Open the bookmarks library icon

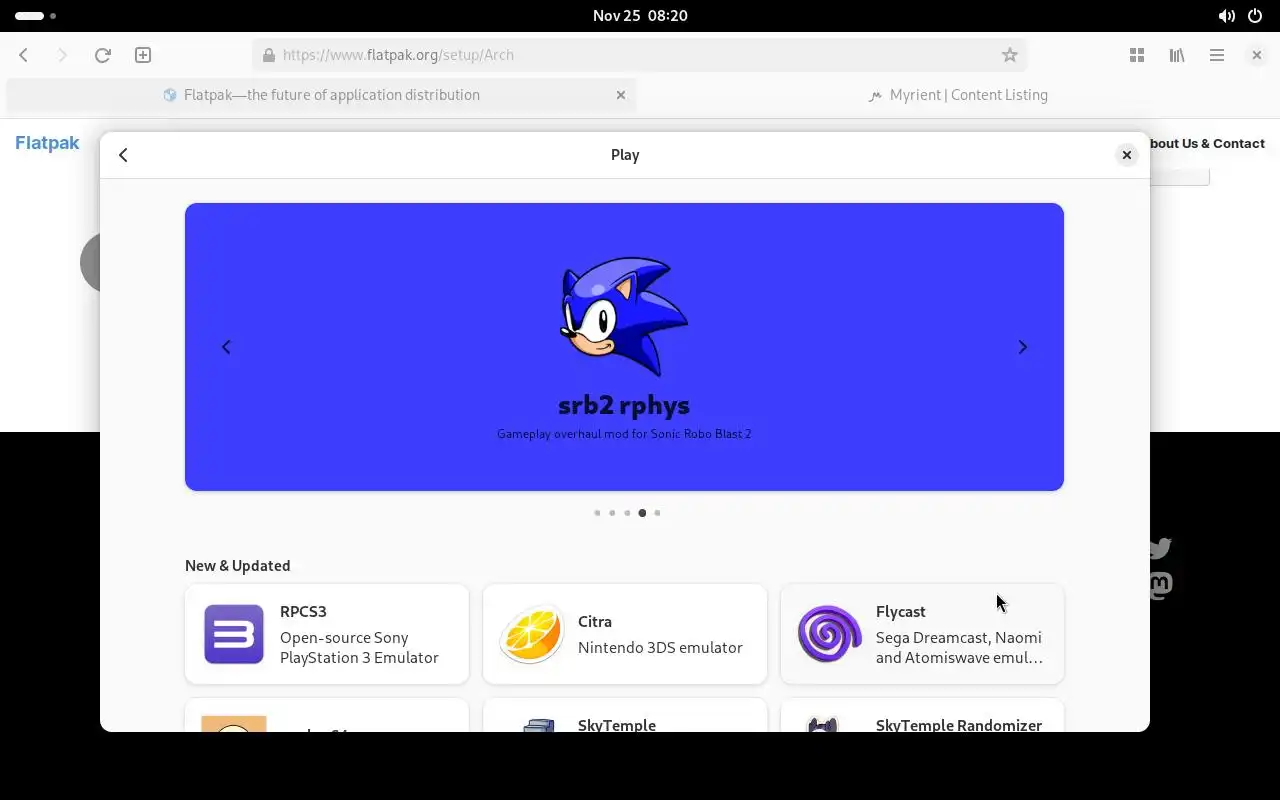click(1177, 55)
